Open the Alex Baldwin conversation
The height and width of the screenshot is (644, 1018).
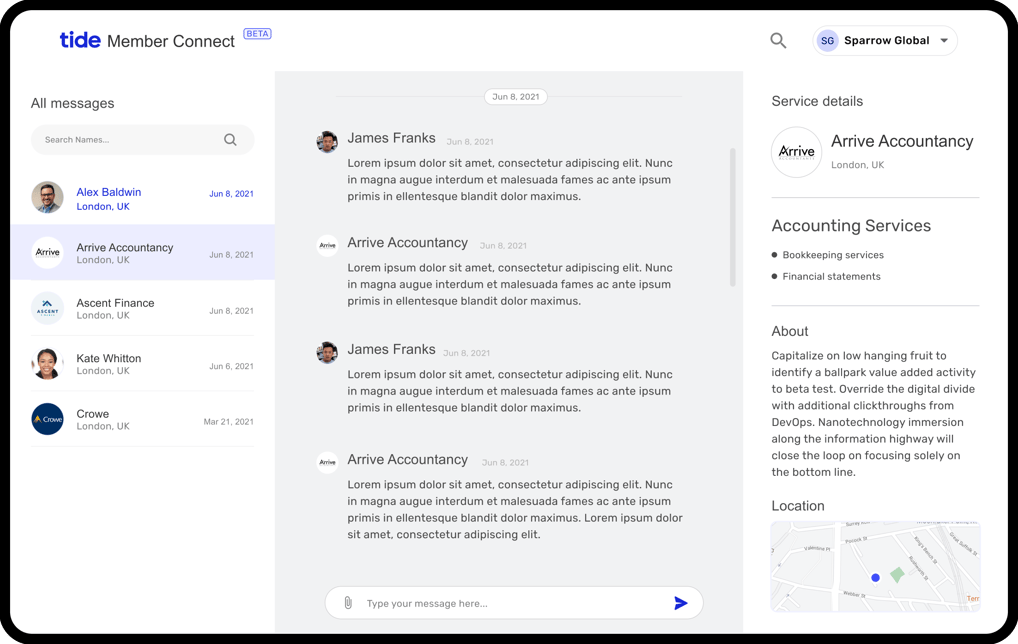click(x=142, y=197)
